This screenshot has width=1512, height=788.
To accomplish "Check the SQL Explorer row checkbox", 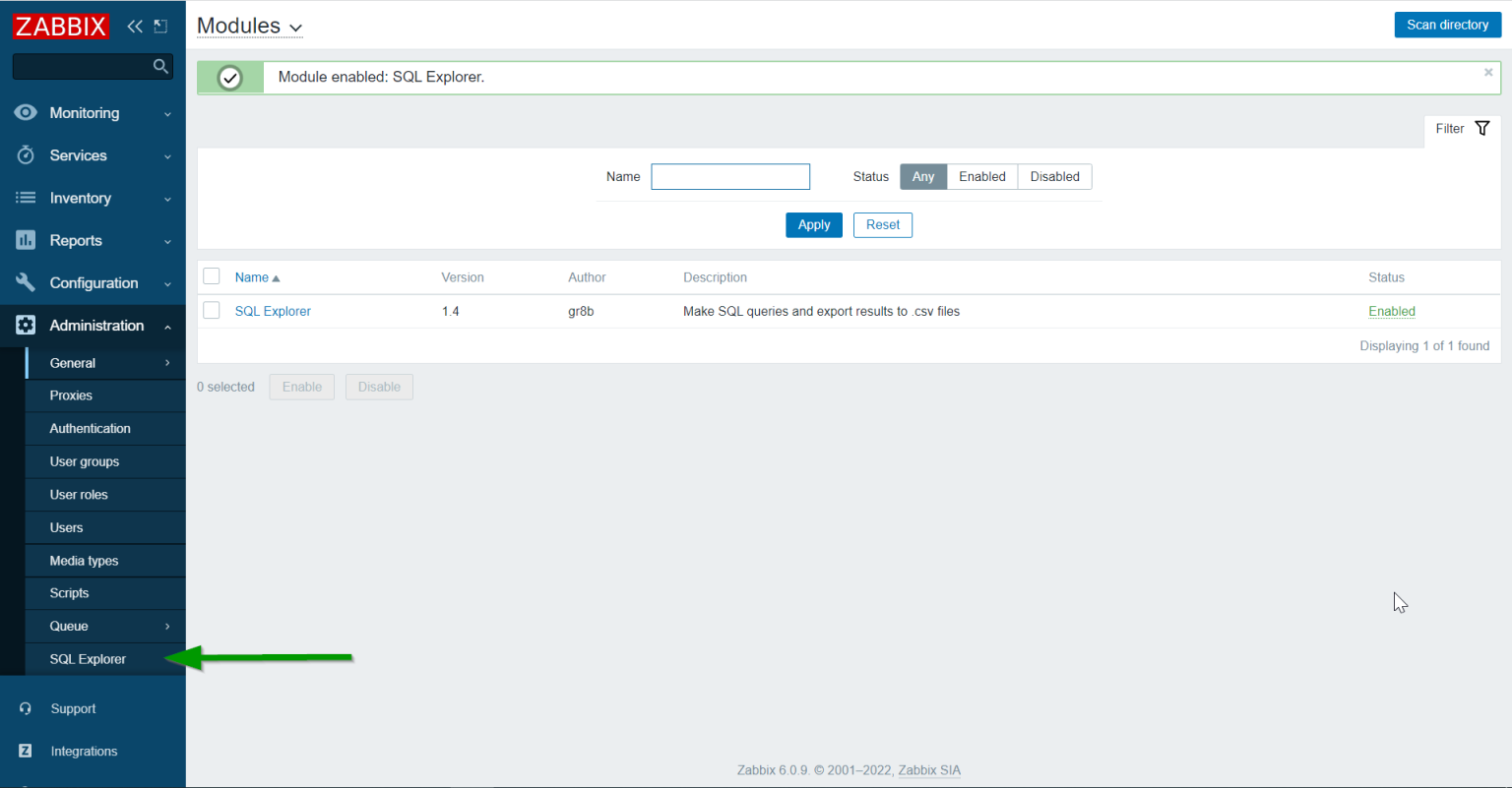I will point(212,310).
